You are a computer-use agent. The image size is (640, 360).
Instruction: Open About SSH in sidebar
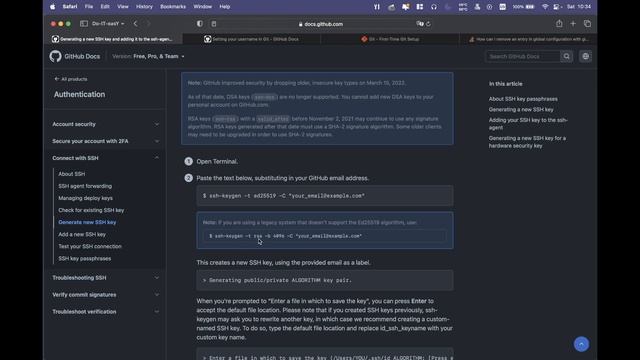[72, 174]
